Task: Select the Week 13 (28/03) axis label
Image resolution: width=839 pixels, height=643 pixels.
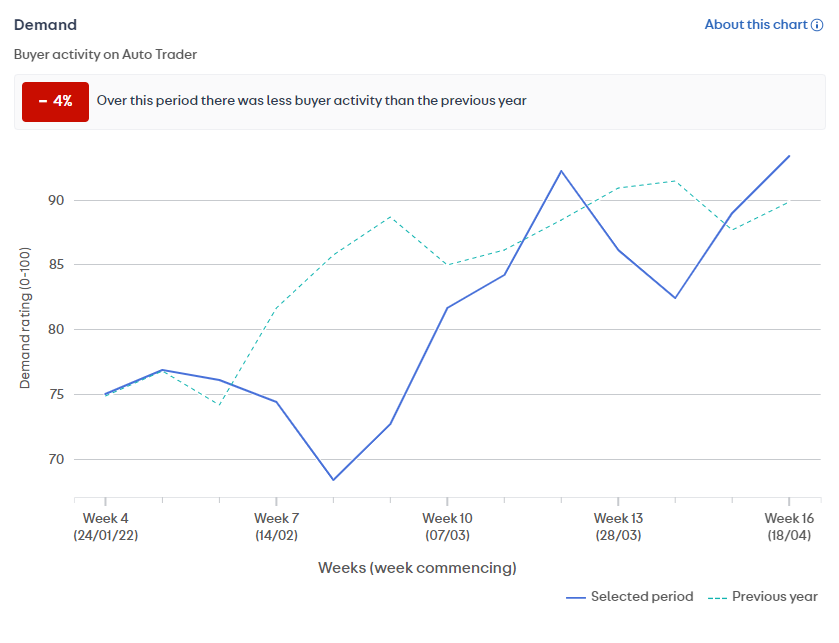Action: tap(618, 526)
